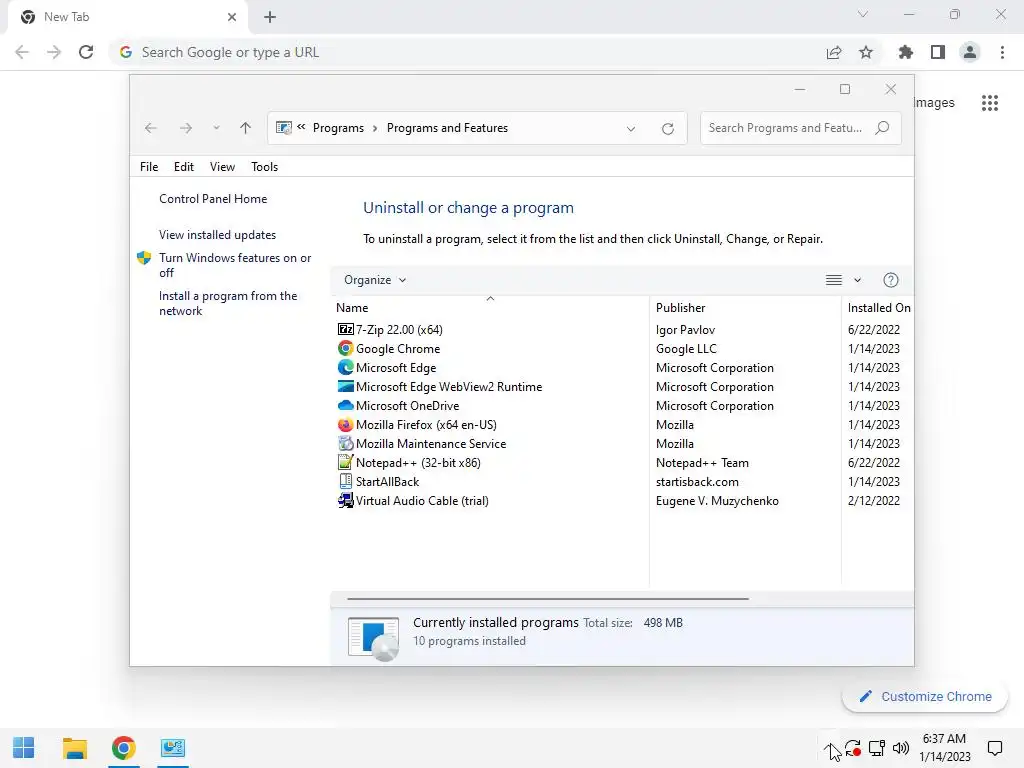The height and width of the screenshot is (768, 1024).
Task: Open the File menu
Action: click(149, 167)
